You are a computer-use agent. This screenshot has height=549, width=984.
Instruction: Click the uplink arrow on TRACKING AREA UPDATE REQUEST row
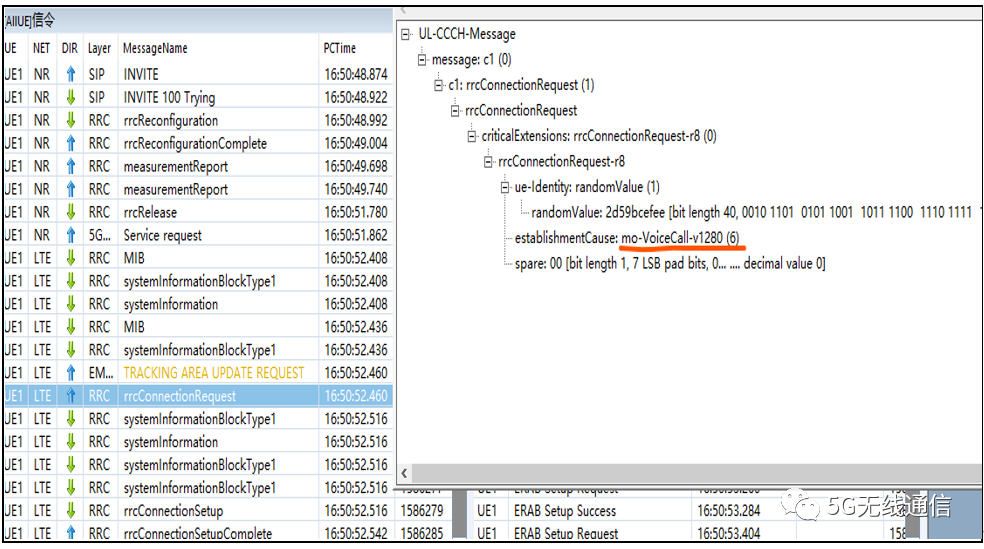click(71, 373)
